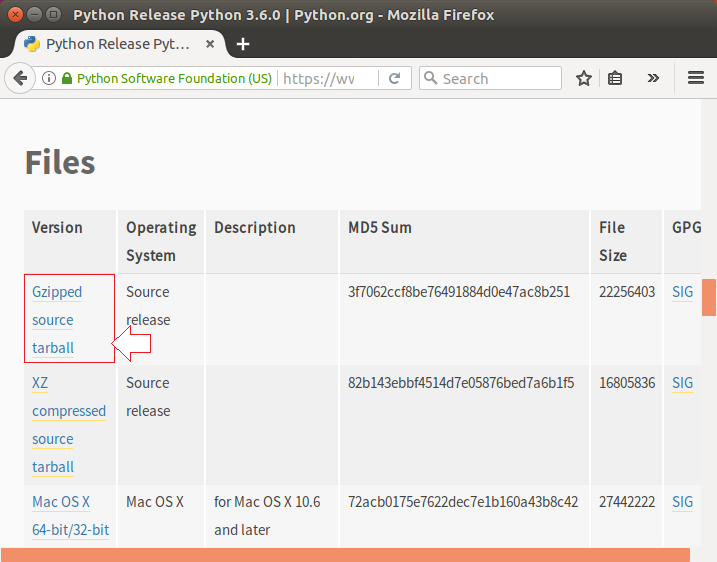Reload the page with the refresh icon
Image resolution: width=717 pixels, height=562 pixels.
pos(395,78)
